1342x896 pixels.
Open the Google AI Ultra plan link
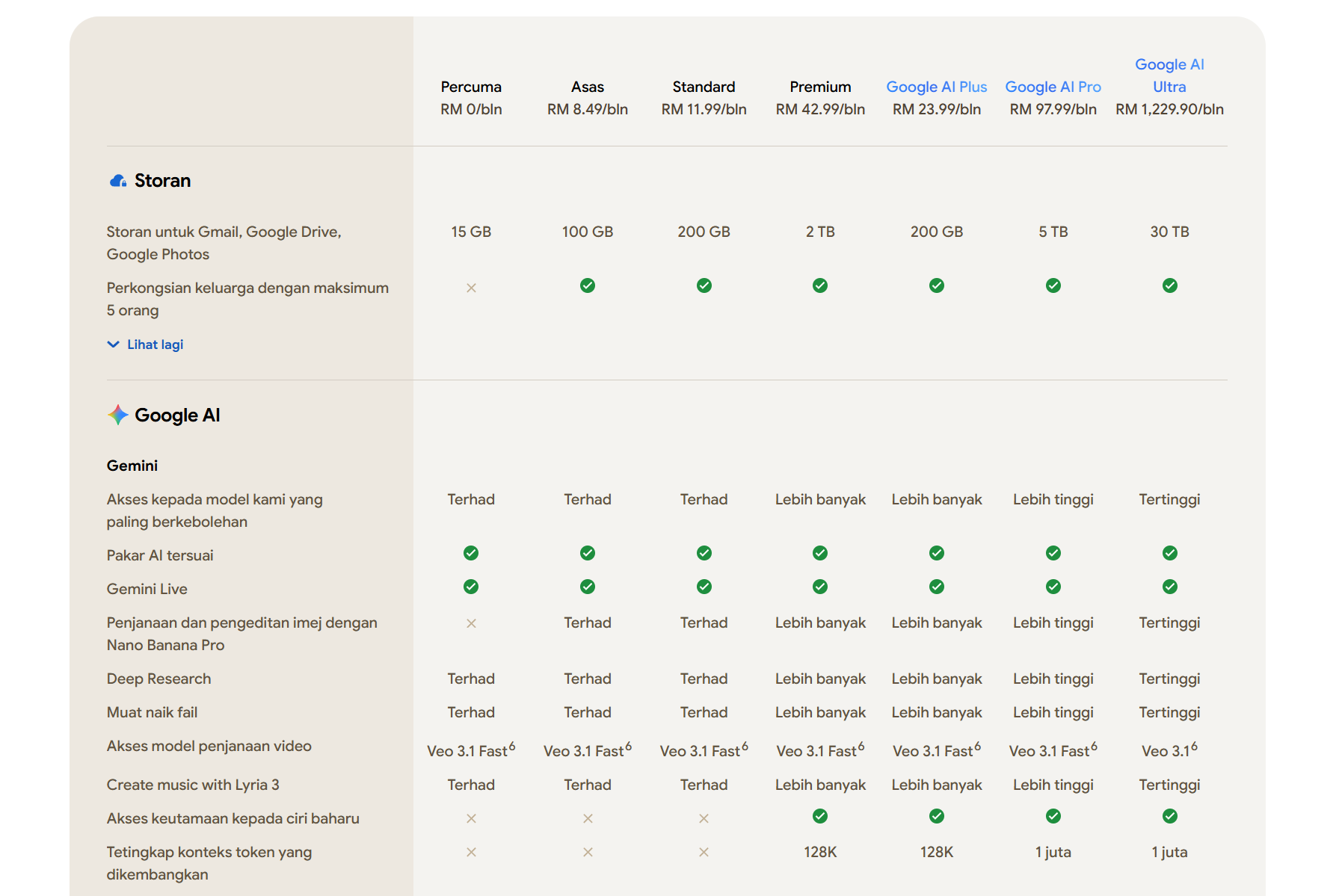1169,75
